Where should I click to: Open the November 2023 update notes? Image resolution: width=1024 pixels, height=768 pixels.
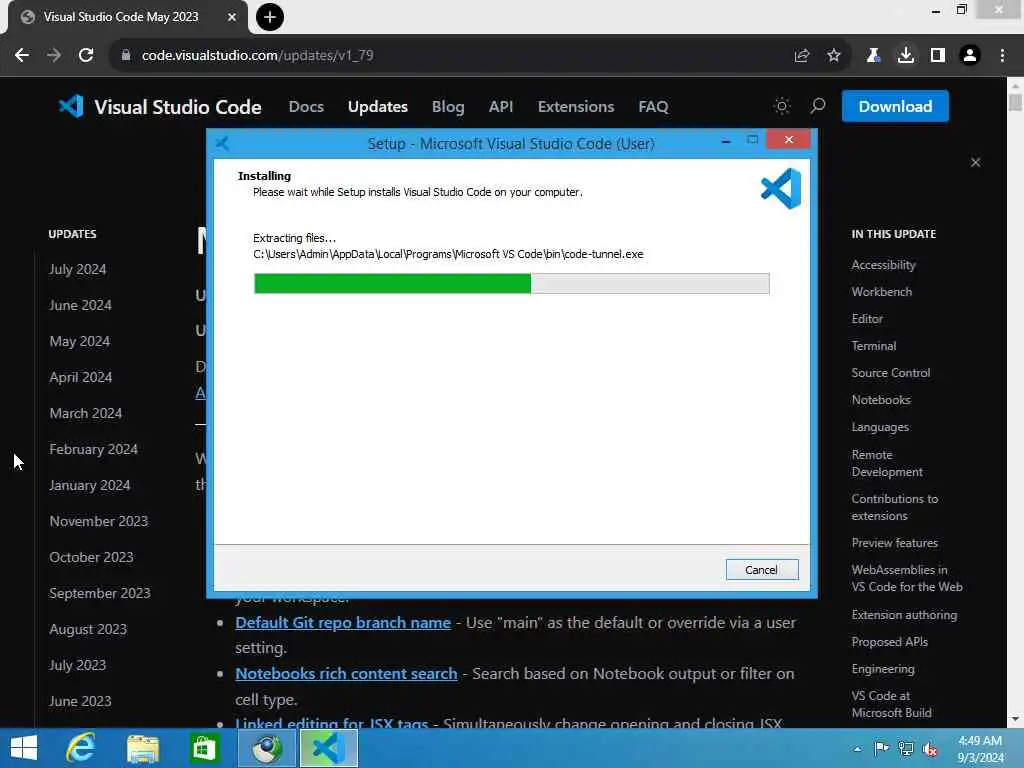point(99,521)
